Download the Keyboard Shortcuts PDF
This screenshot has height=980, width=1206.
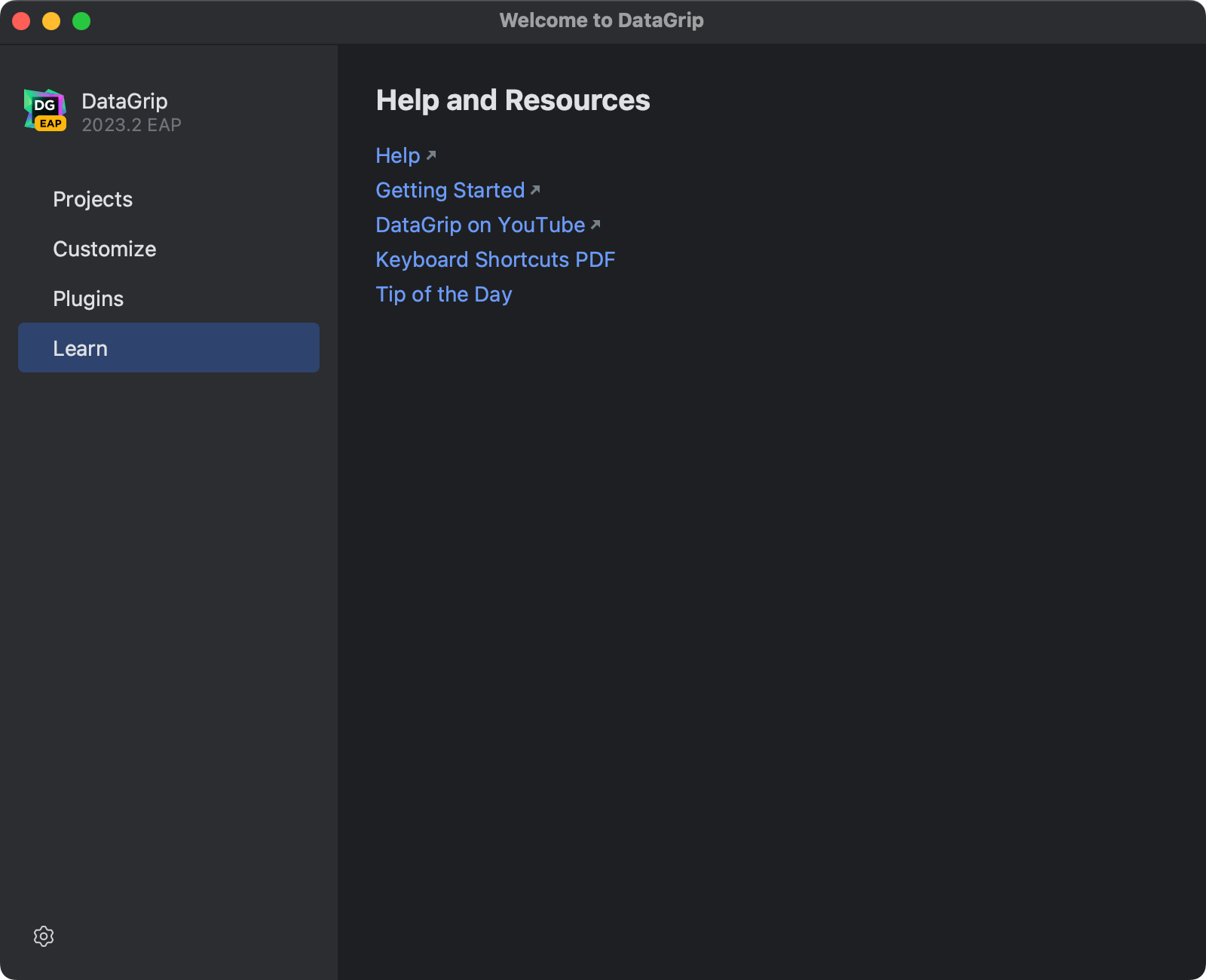(x=494, y=259)
